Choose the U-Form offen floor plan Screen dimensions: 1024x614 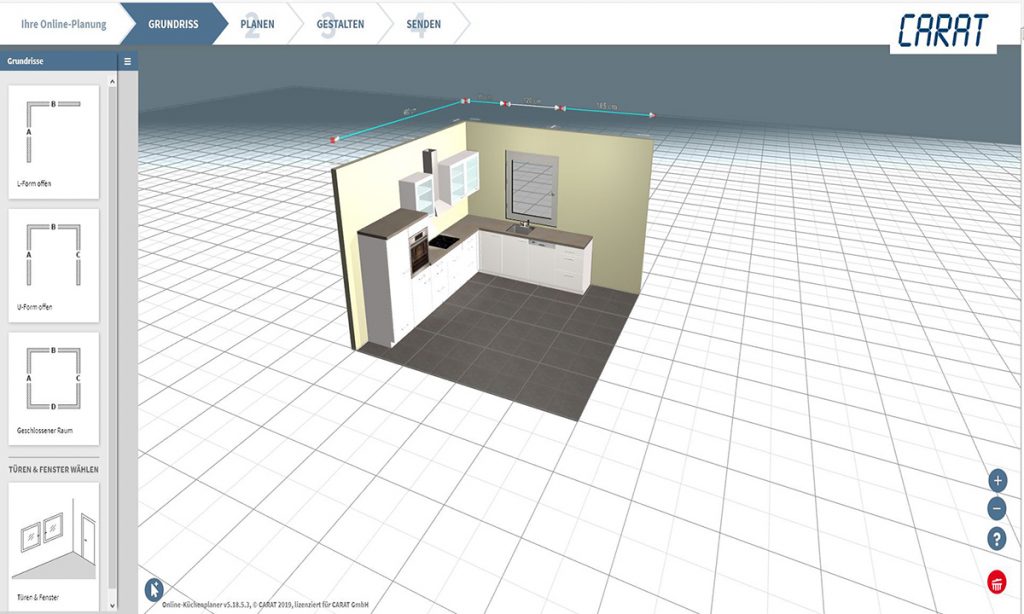click(x=54, y=264)
